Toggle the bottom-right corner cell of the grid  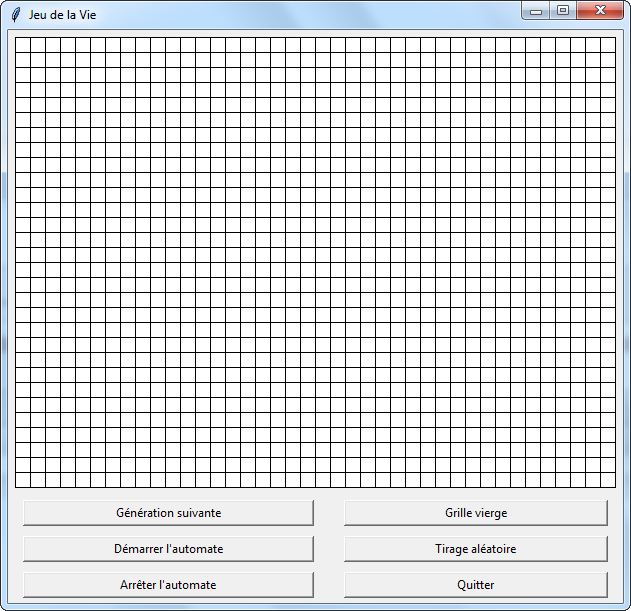[x=607, y=480]
